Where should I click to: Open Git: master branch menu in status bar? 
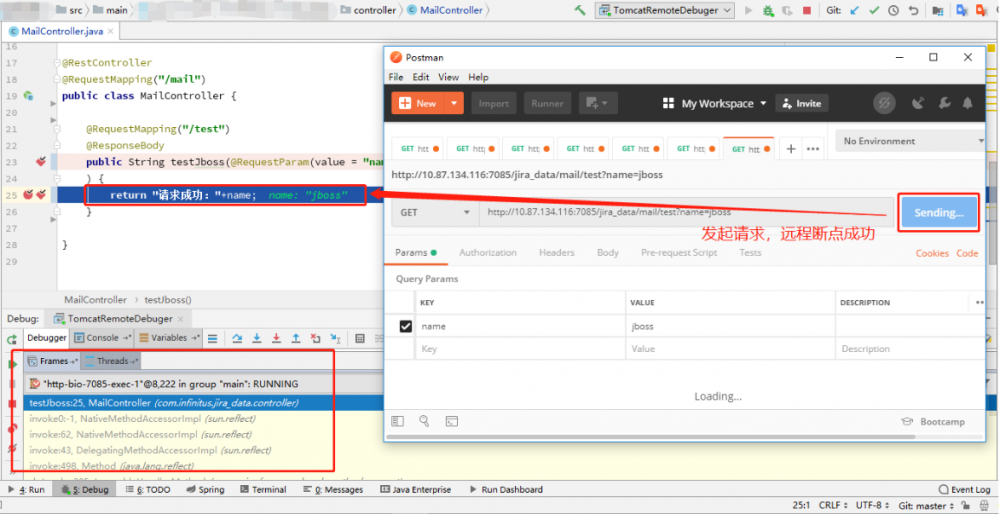[926, 506]
